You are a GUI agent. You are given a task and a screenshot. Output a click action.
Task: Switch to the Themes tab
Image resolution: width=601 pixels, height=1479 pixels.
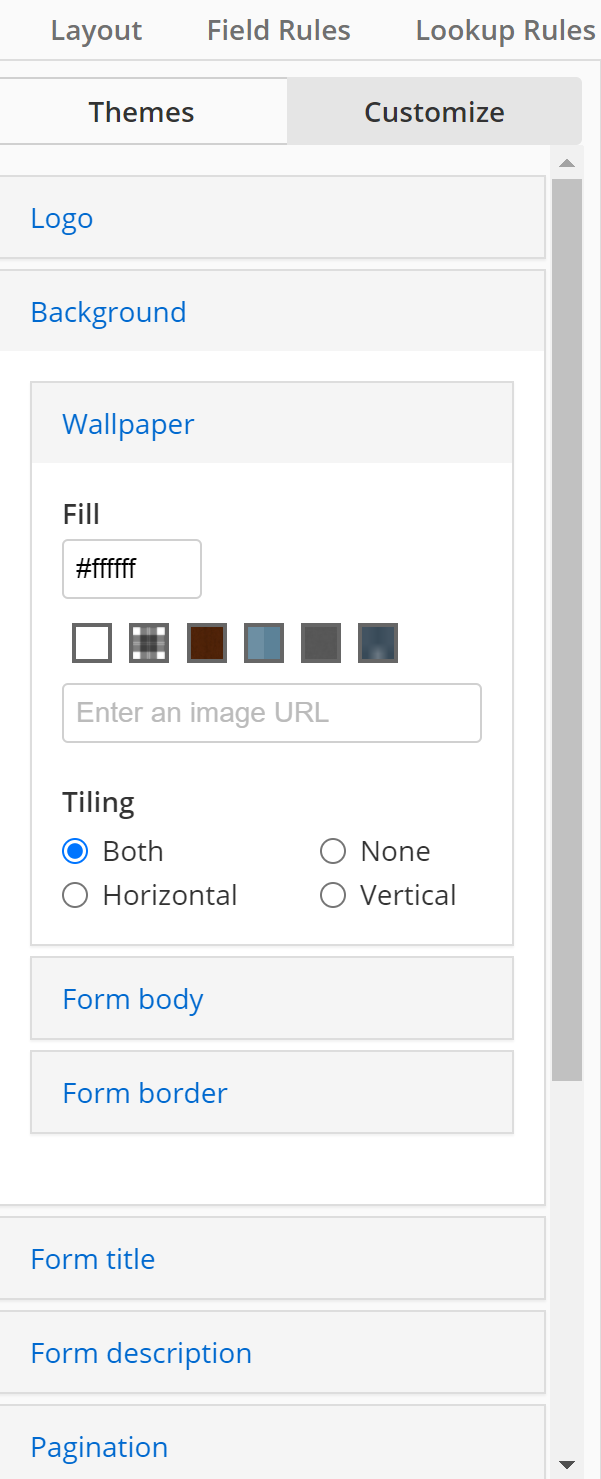click(142, 111)
